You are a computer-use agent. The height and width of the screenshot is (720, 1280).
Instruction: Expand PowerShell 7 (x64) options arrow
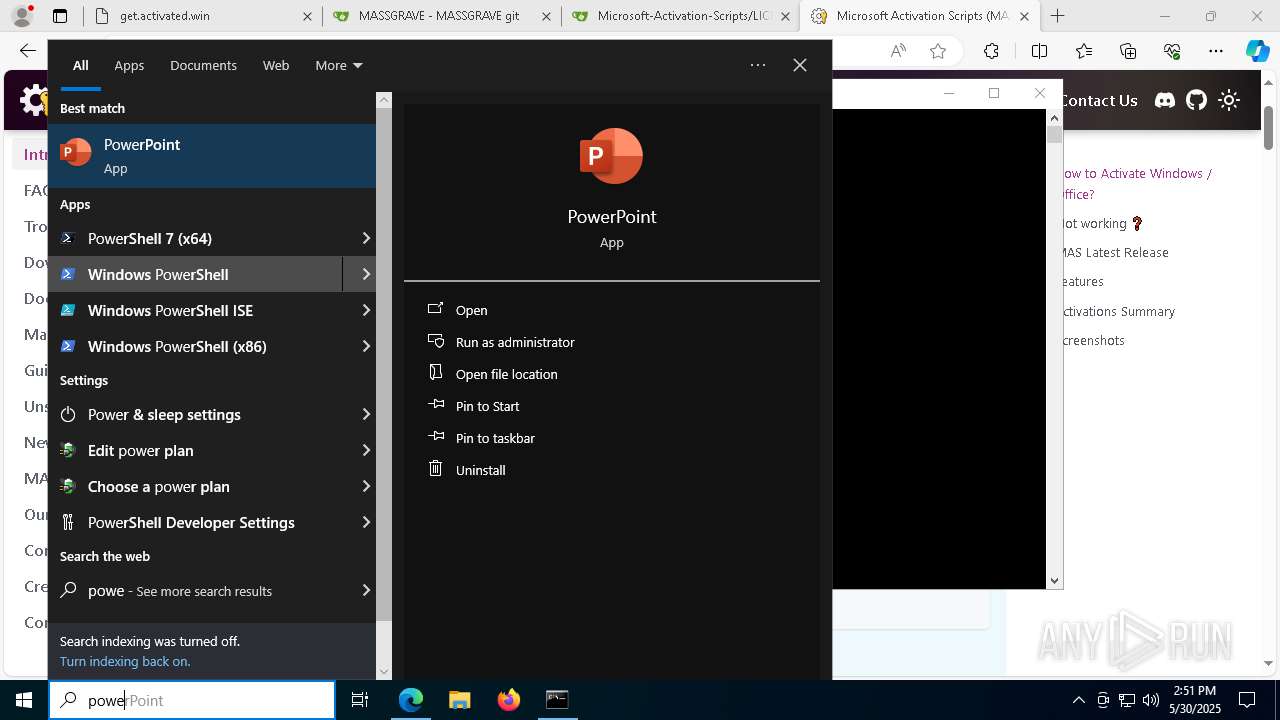365,238
